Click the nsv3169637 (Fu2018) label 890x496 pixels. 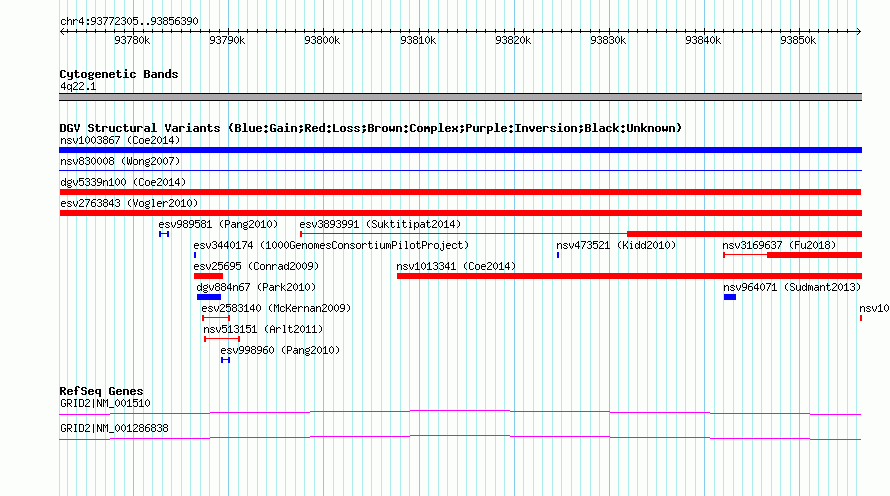(x=779, y=245)
